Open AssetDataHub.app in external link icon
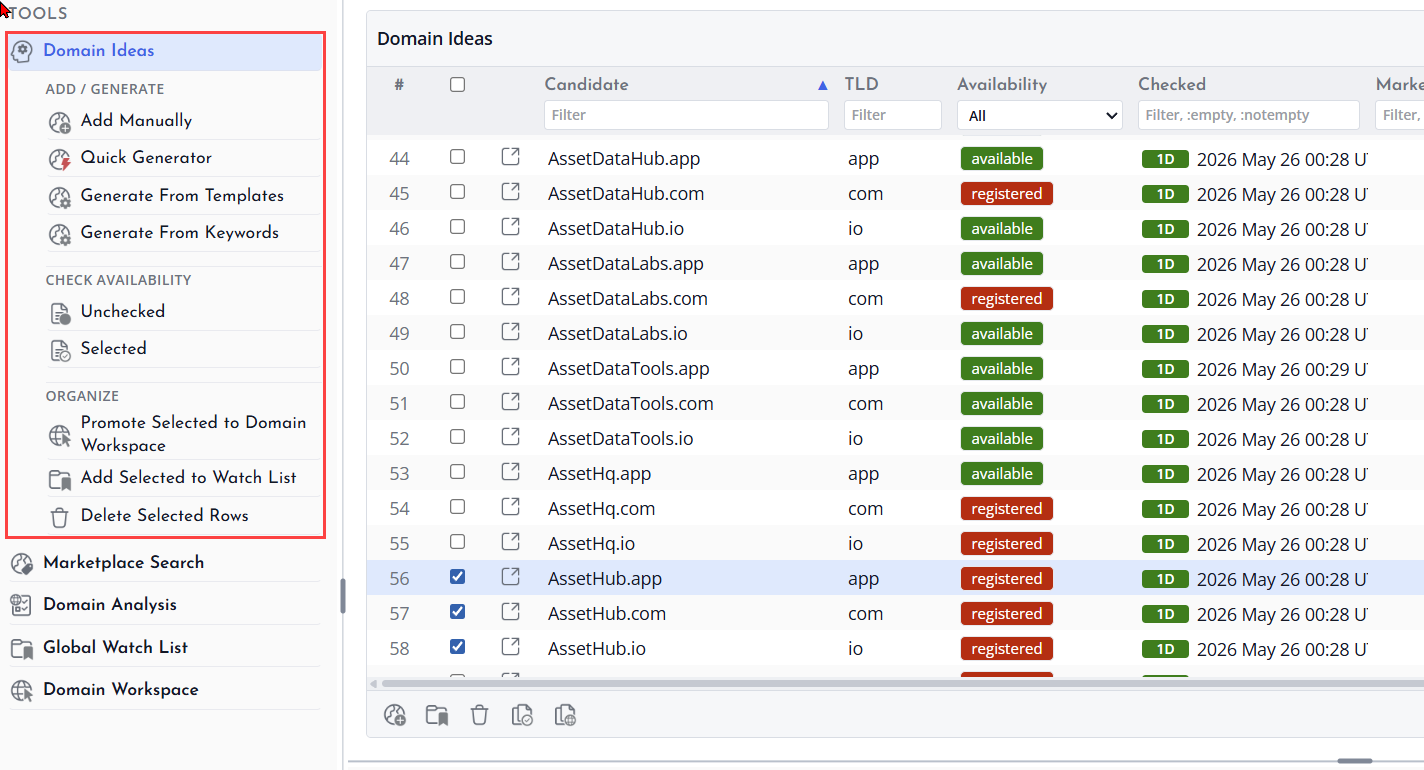The image size is (1424, 770). [x=510, y=157]
